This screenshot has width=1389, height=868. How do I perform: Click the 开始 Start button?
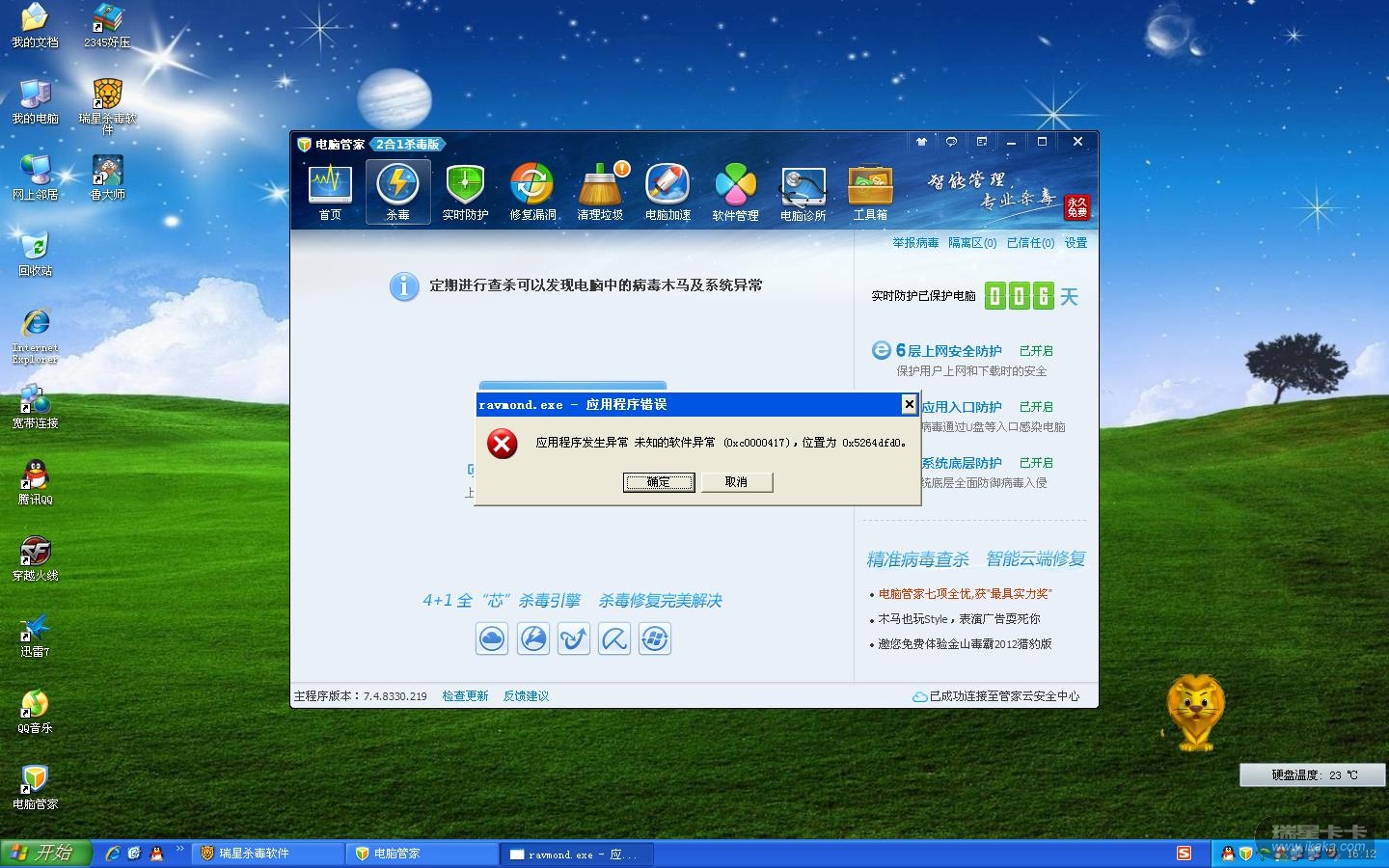[x=45, y=853]
